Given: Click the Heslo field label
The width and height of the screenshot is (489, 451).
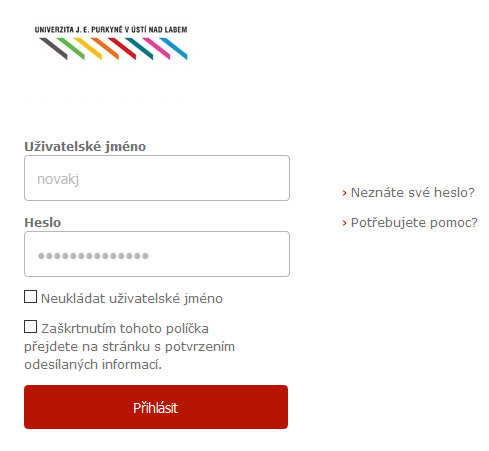Looking at the screenshot, I should pyautogui.click(x=43, y=222).
